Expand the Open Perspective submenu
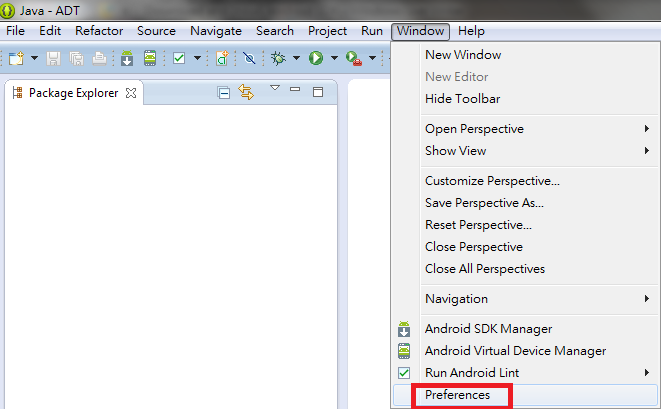661x409 pixels. point(647,129)
